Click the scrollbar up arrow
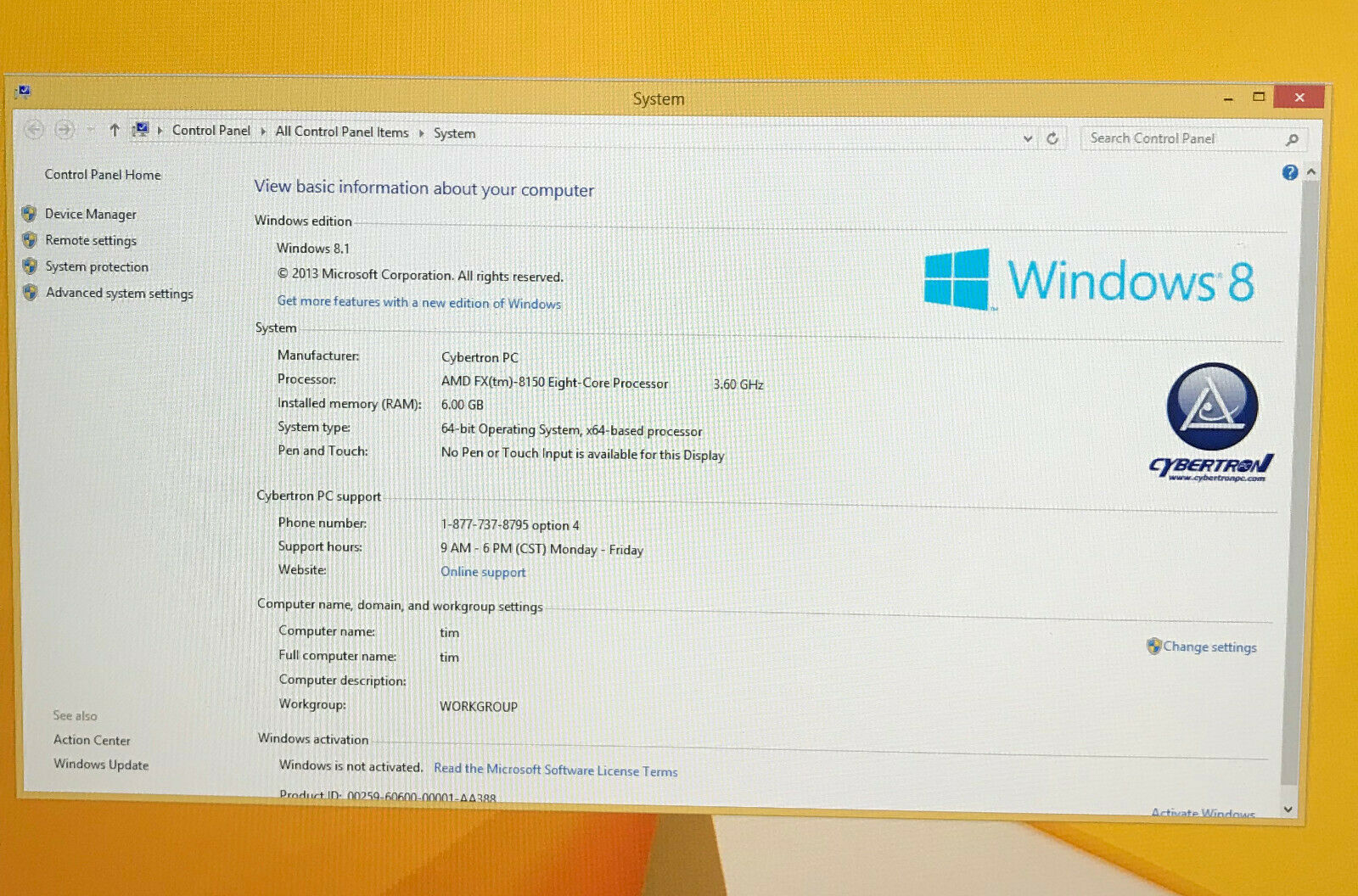Viewport: 1358px width, 896px height. tap(1311, 172)
